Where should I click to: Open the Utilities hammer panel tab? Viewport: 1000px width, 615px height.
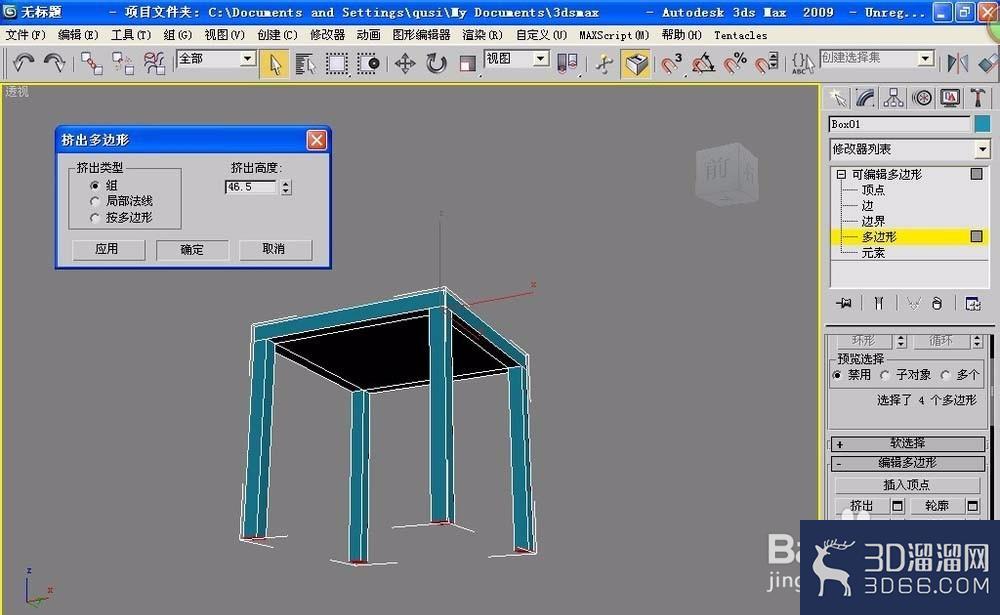coord(978,98)
